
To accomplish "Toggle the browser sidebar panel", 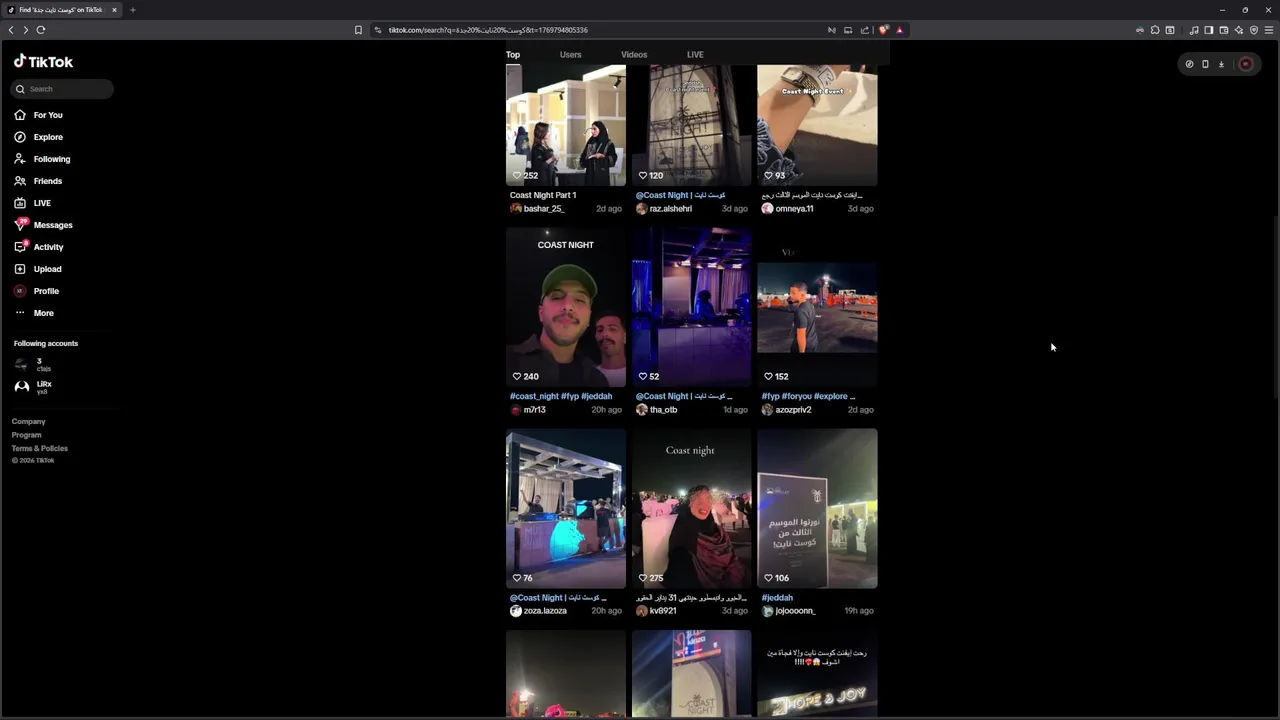I will coord(1208,30).
